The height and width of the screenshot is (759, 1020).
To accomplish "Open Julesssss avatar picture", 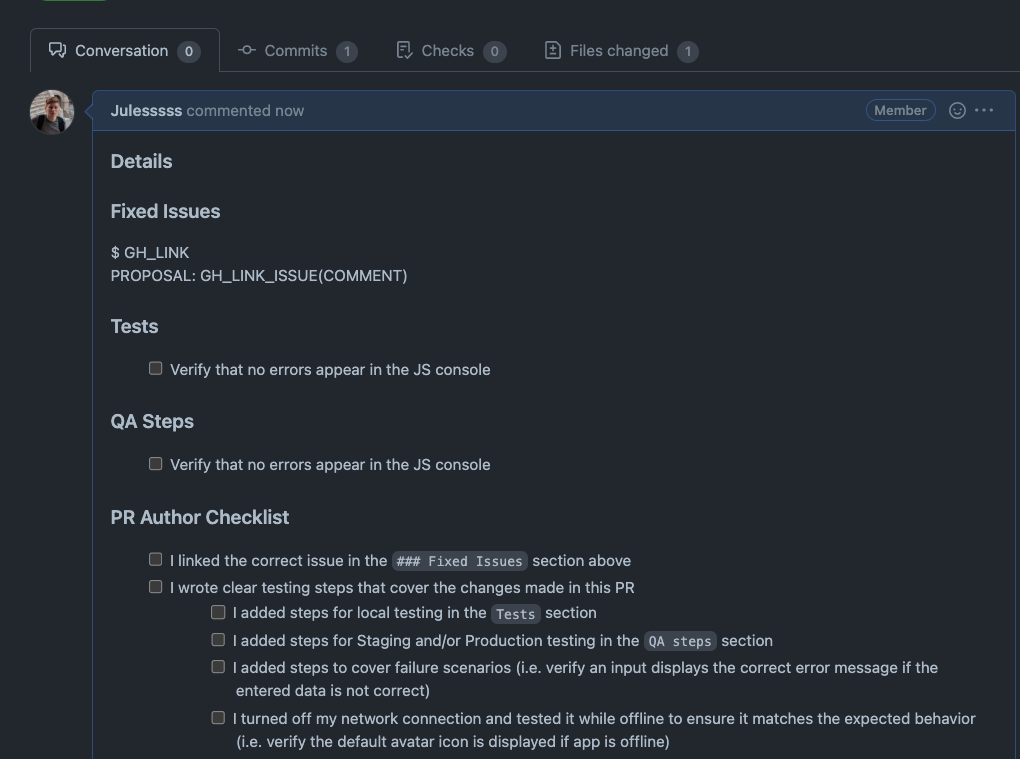I will (x=52, y=112).
